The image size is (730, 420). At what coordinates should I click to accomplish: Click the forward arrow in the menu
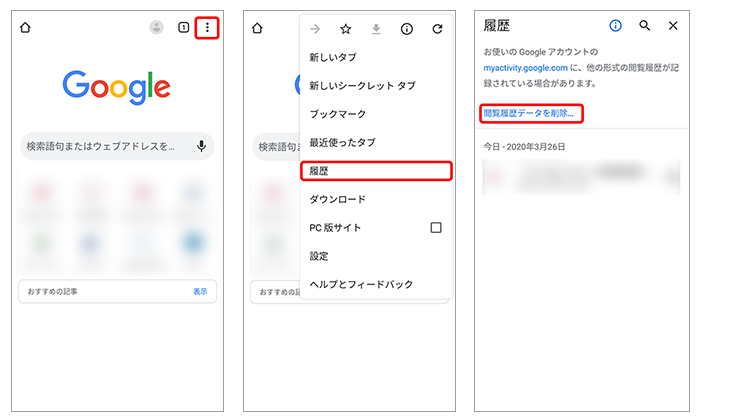[x=315, y=29]
